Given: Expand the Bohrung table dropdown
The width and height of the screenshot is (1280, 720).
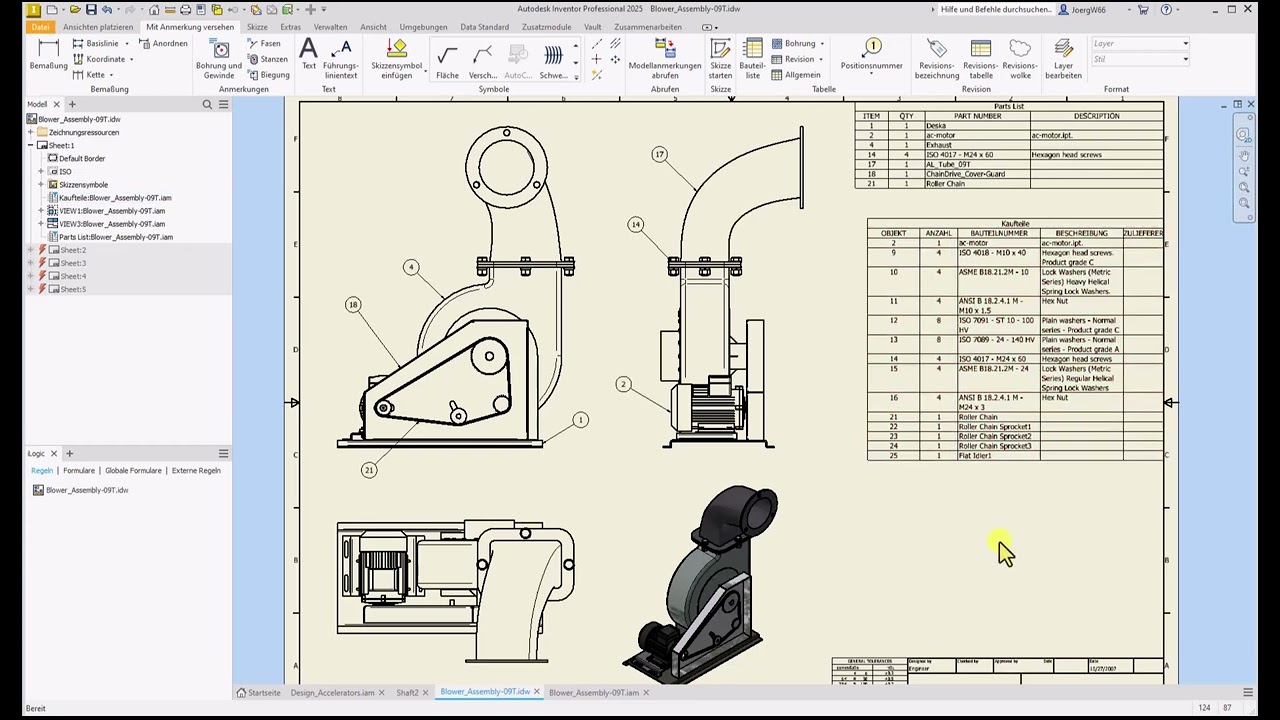Looking at the screenshot, I should click(822, 44).
